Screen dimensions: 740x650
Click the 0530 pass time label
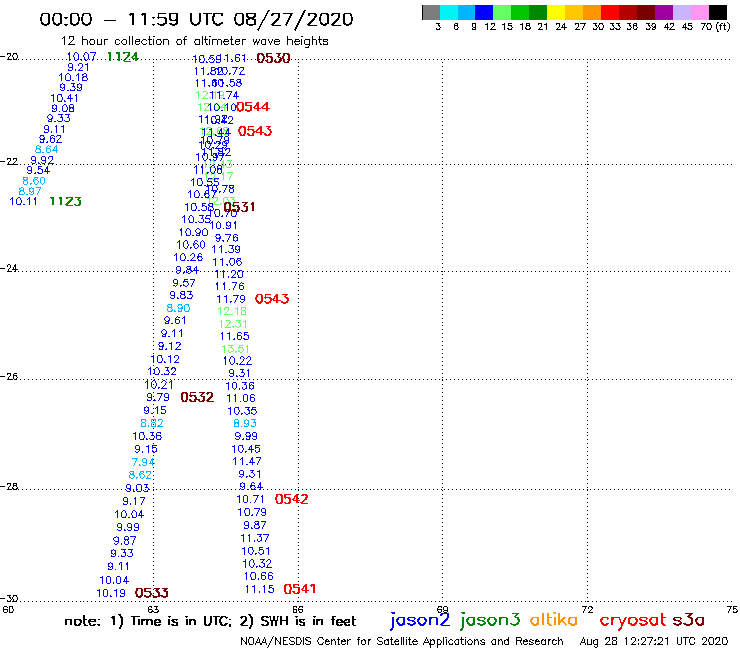click(x=273, y=58)
